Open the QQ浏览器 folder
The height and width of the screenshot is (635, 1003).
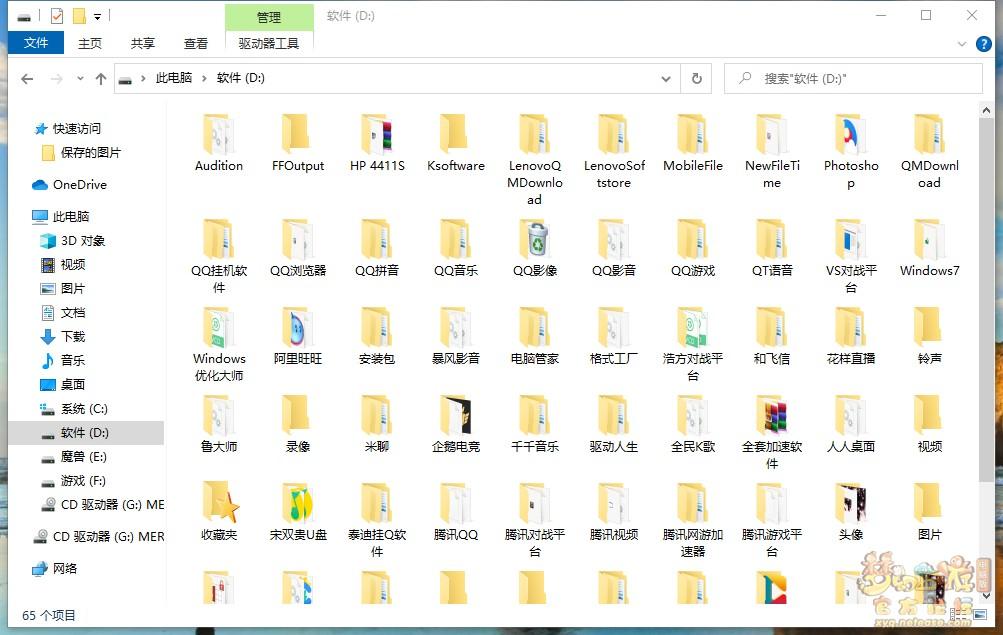pyautogui.click(x=298, y=248)
